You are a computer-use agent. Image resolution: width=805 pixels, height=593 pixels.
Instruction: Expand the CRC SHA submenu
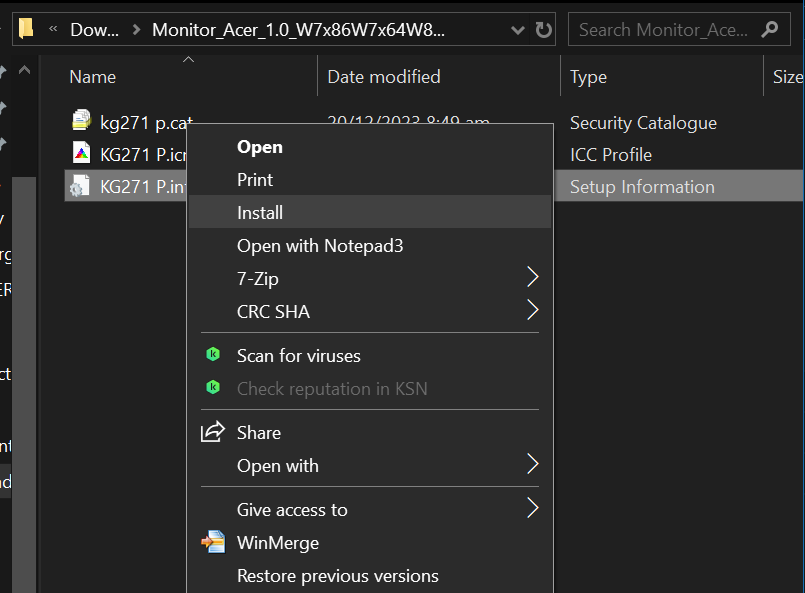click(532, 311)
